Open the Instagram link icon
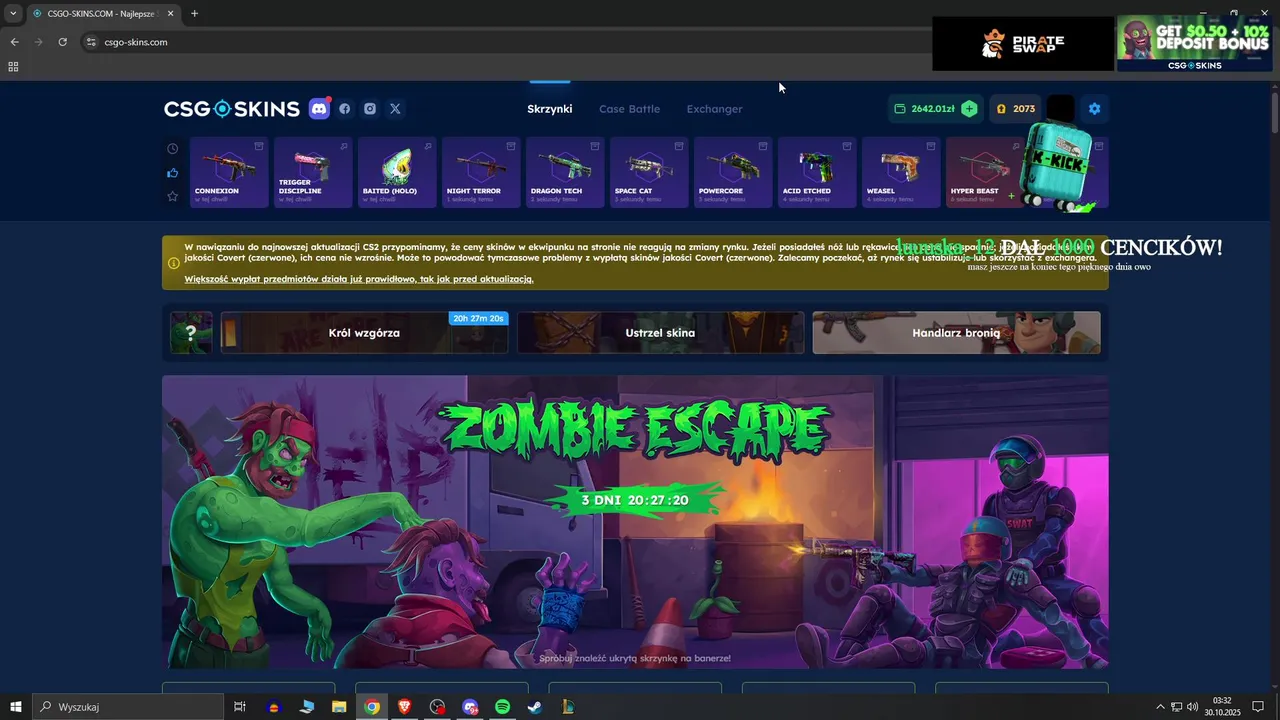This screenshot has height=720, width=1280. [x=370, y=109]
